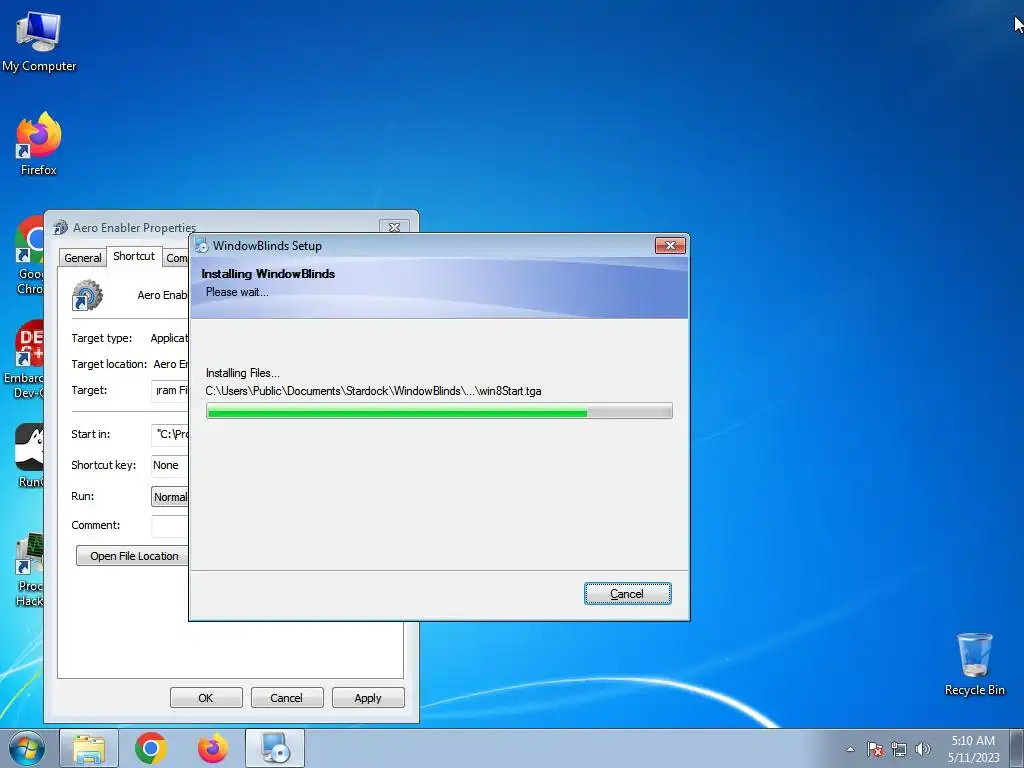Open the Run dropdown showing Normal
Image resolution: width=1024 pixels, height=768 pixels.
pos(170,497)
